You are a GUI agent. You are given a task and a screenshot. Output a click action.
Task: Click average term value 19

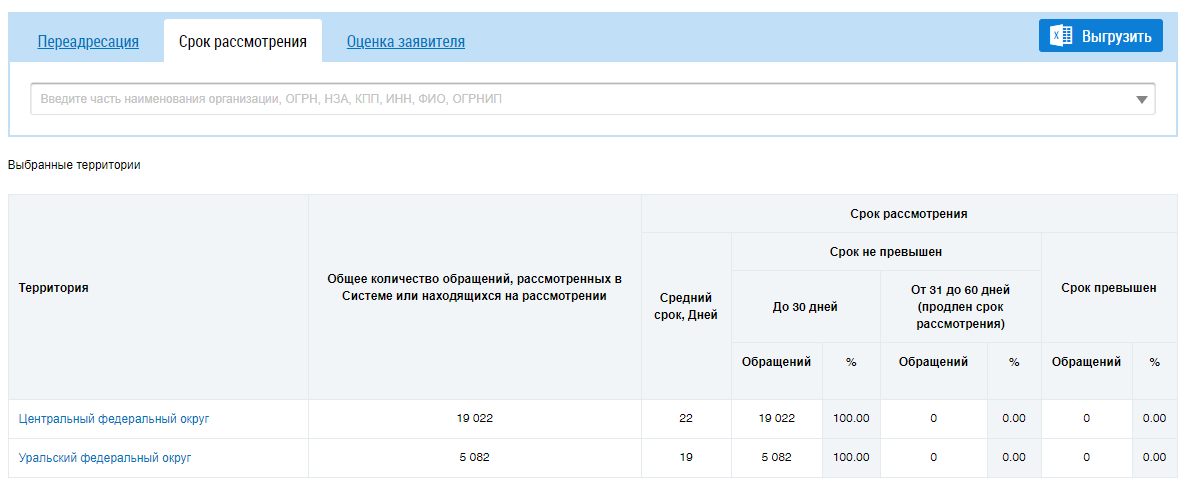pyautogui.click(x=686, y=458)
